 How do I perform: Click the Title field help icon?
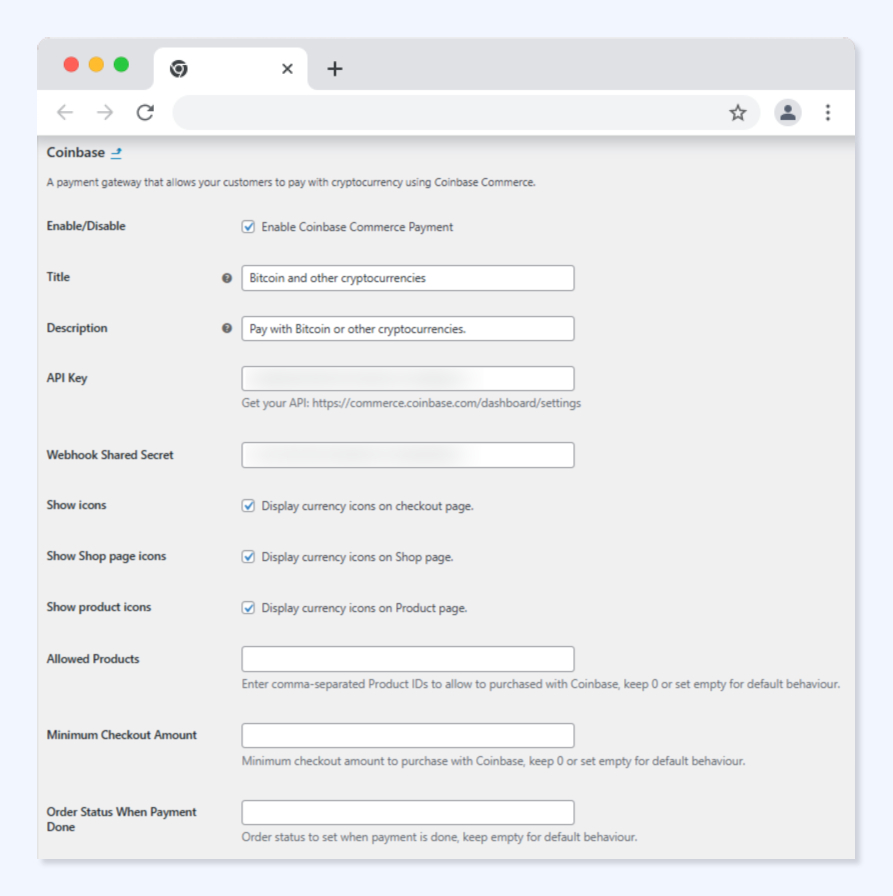pyautogui.click(x=227, y=278)
